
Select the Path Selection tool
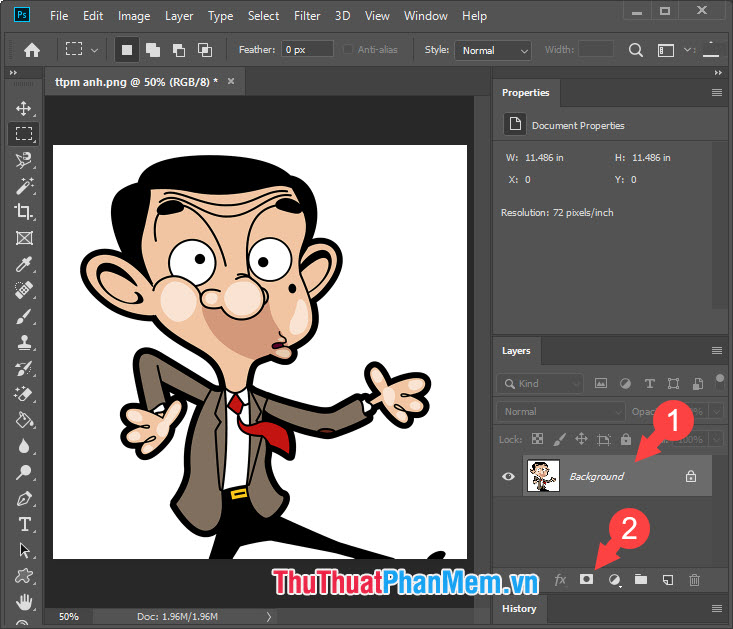point(23,550)
